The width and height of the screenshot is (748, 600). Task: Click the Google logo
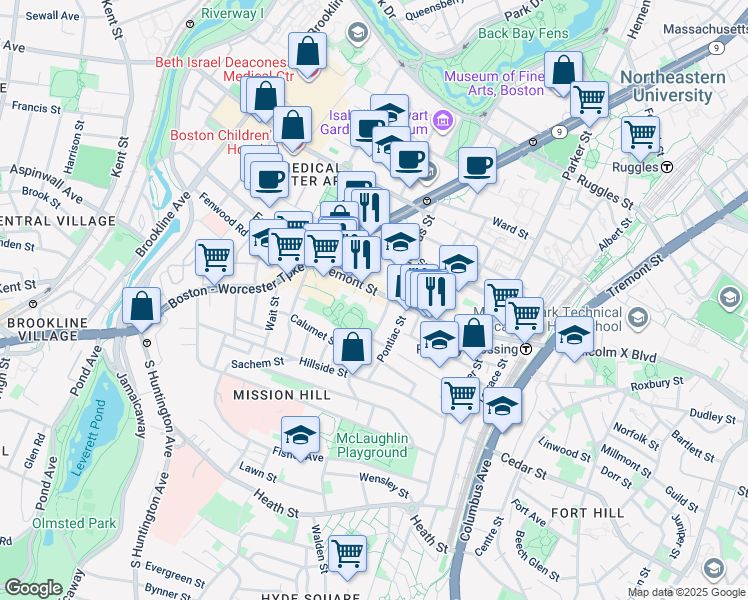point(33,589)
